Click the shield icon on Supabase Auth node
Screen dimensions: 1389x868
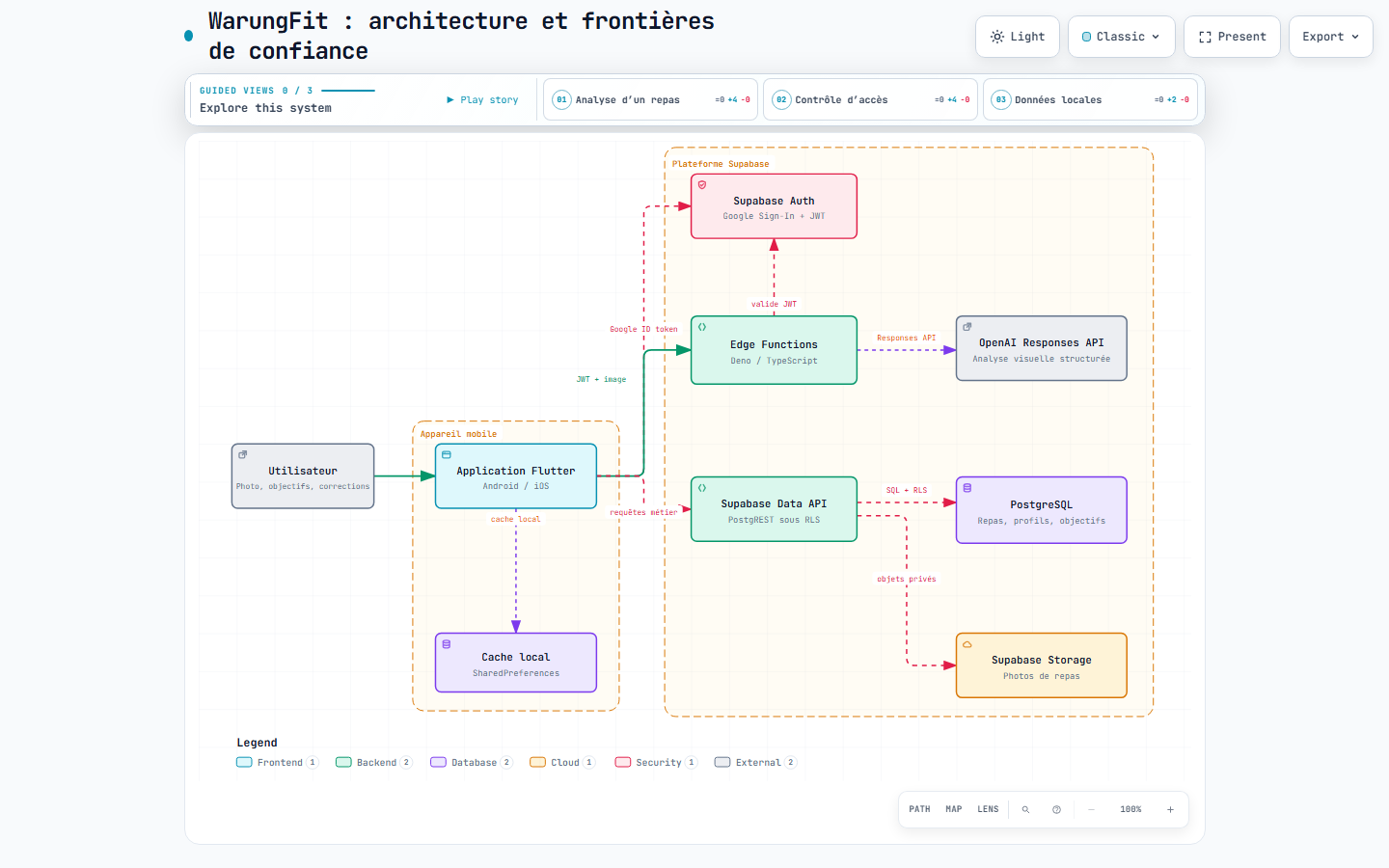point(702,184)
